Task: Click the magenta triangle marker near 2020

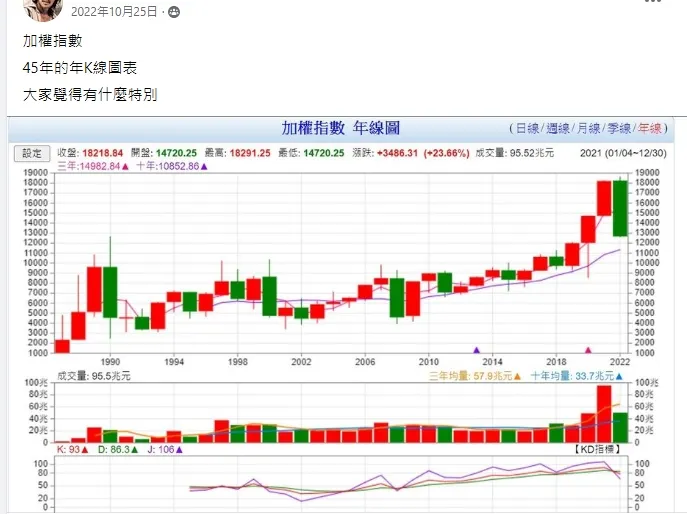Action: pyautogui.click(x=588, y=350)
